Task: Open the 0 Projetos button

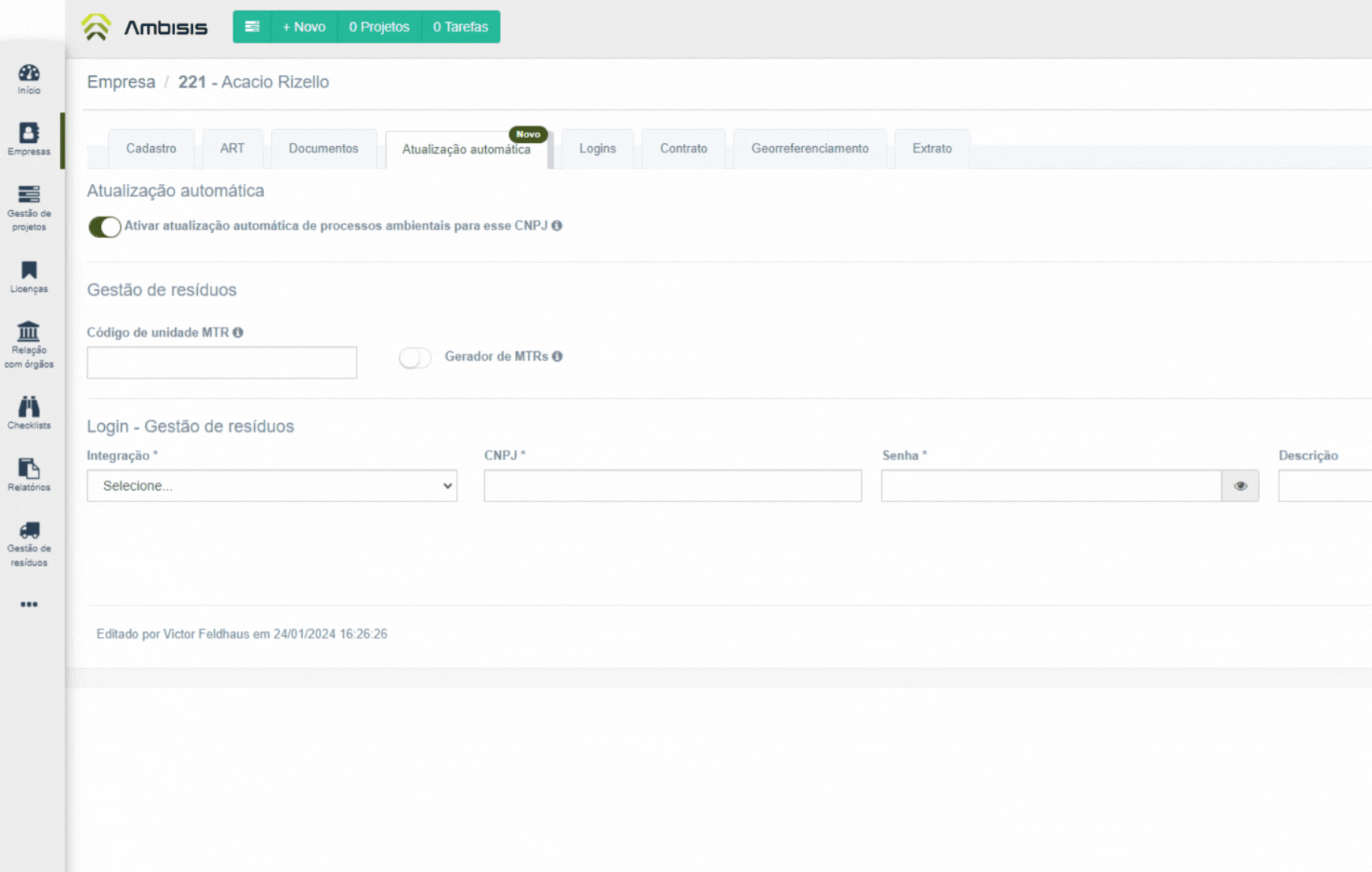Action: (379, 27)
